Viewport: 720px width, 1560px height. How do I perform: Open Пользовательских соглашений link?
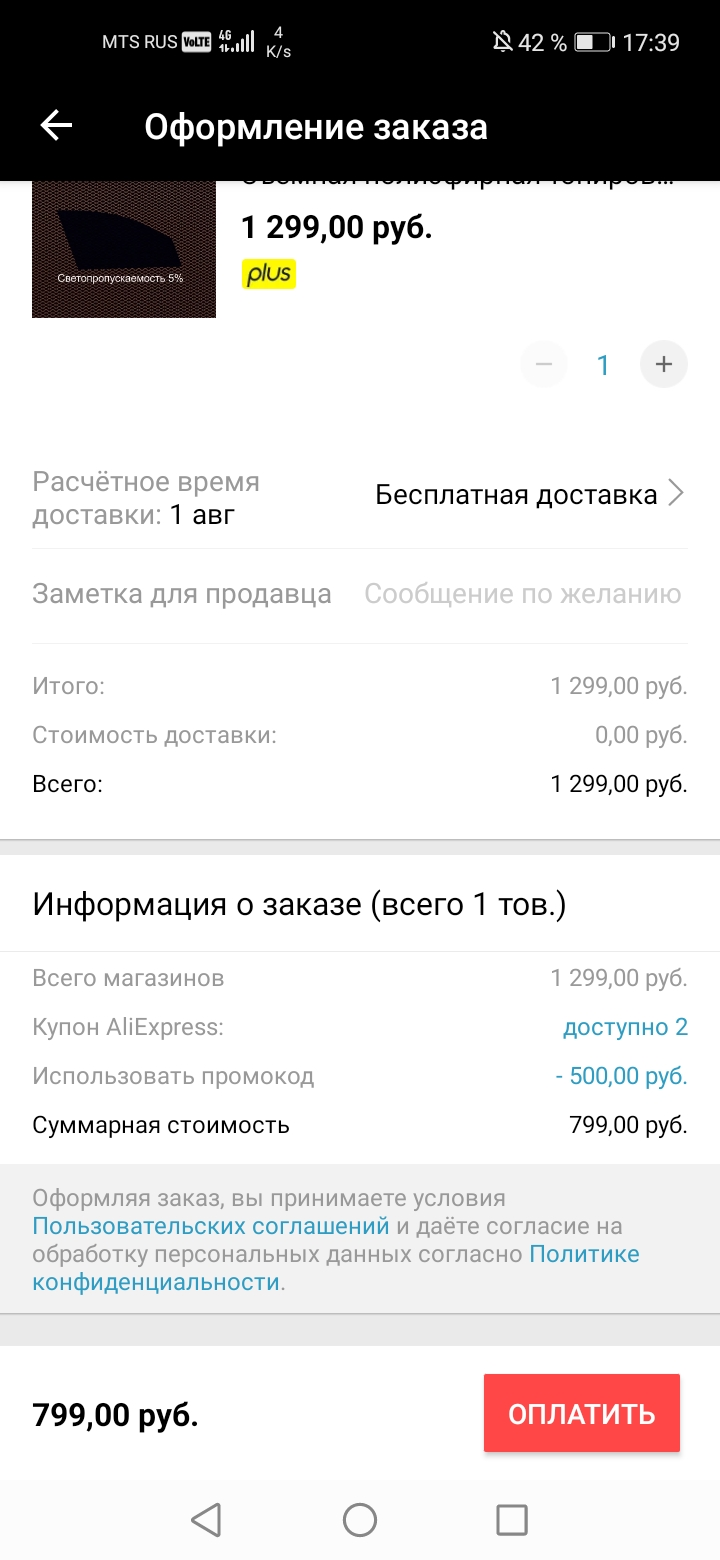211,1226
